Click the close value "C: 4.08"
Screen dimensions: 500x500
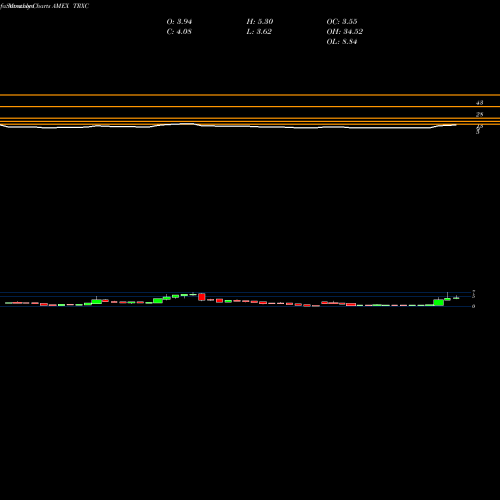point(179,32)
